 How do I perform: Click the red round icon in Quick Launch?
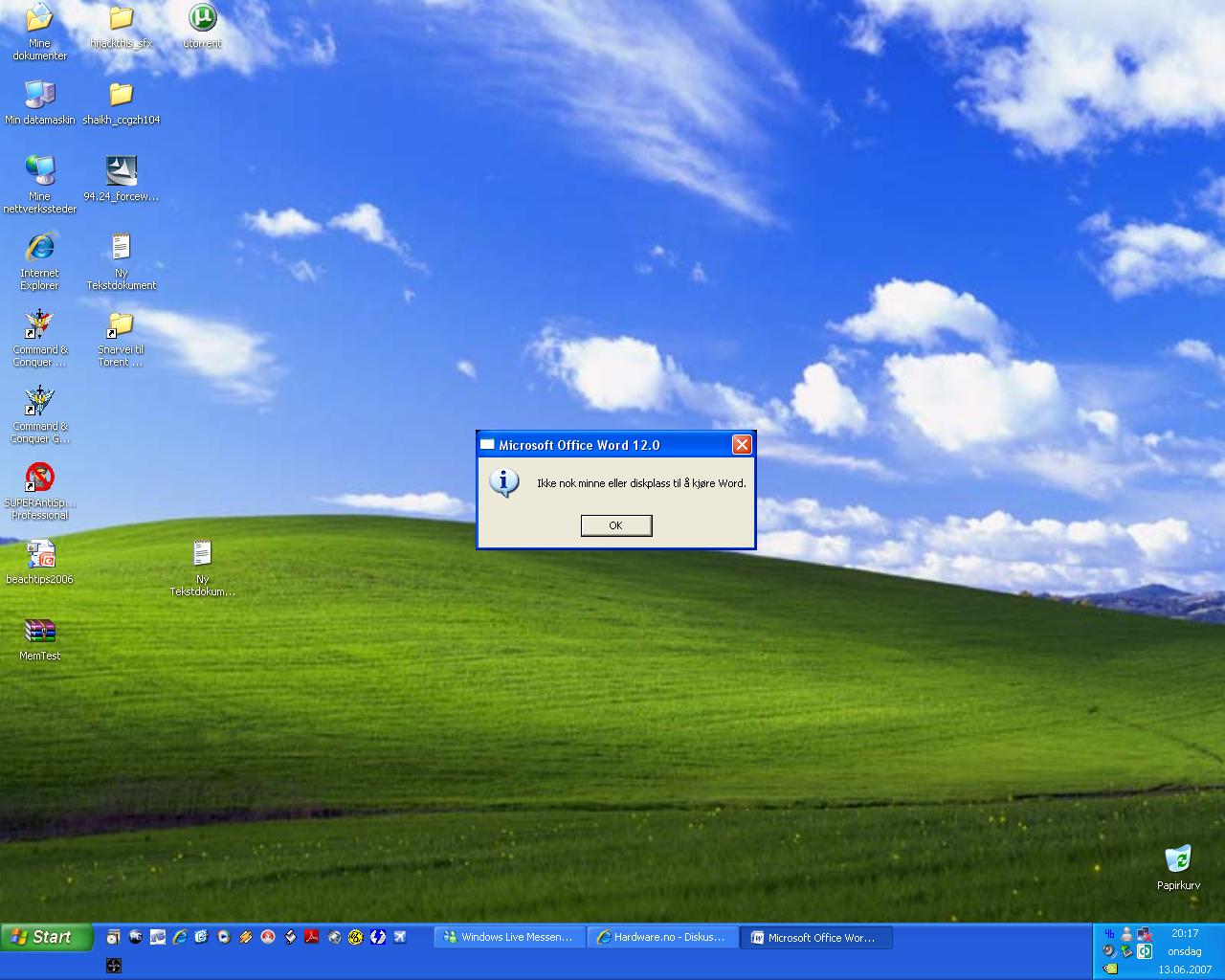pyautogui.click(x=268, y=937)
